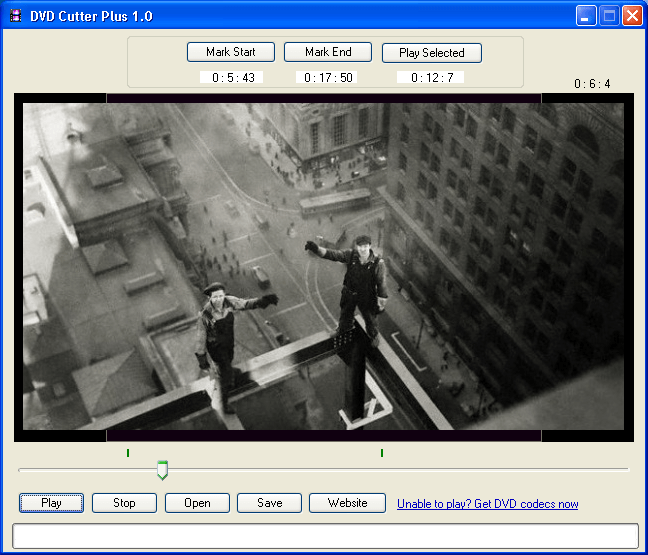Click the Mark Start button
This screenshot has height=555, width=648.
pos(231,52)
